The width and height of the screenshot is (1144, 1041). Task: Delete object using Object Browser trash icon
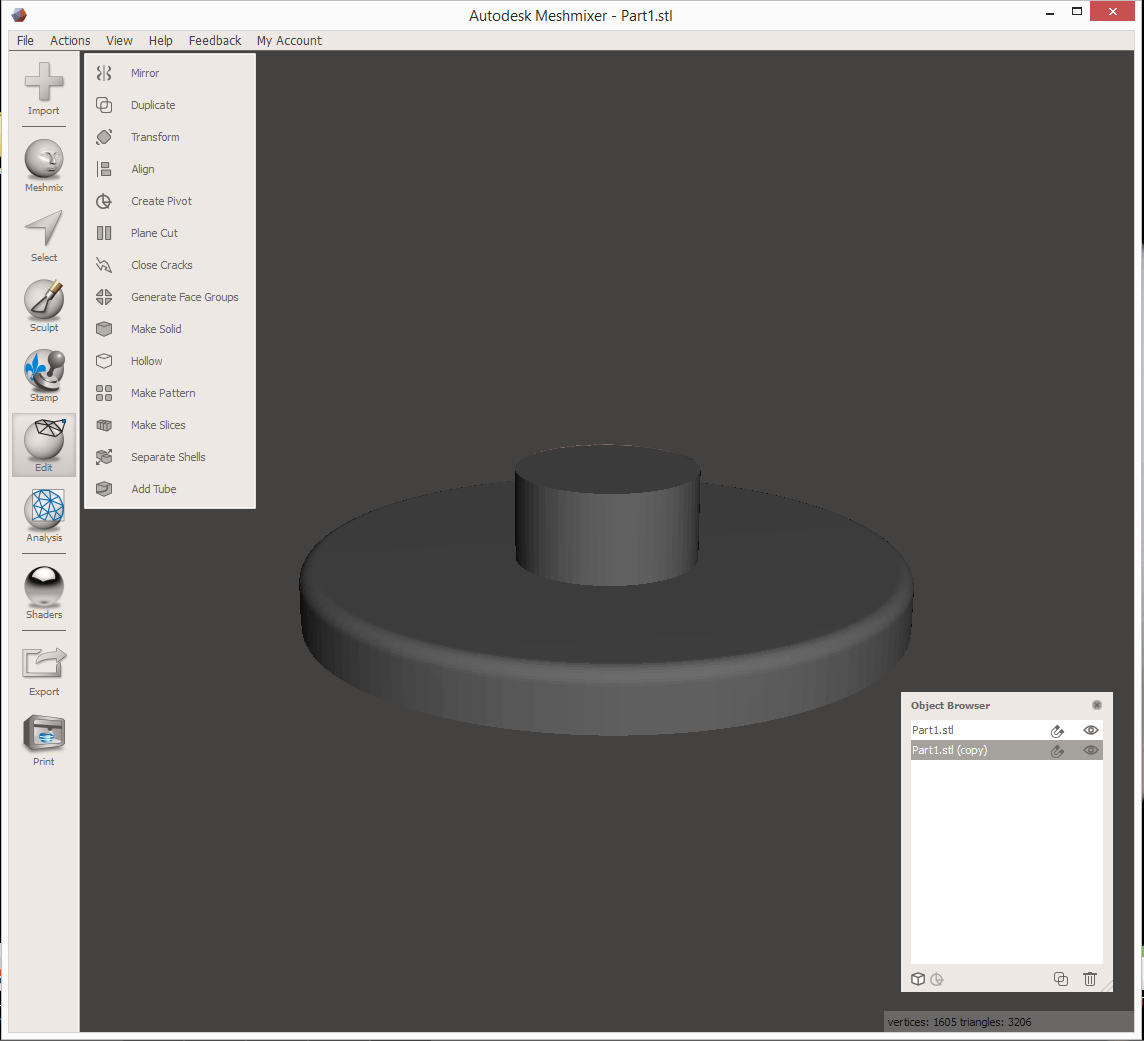point(1090,979)
